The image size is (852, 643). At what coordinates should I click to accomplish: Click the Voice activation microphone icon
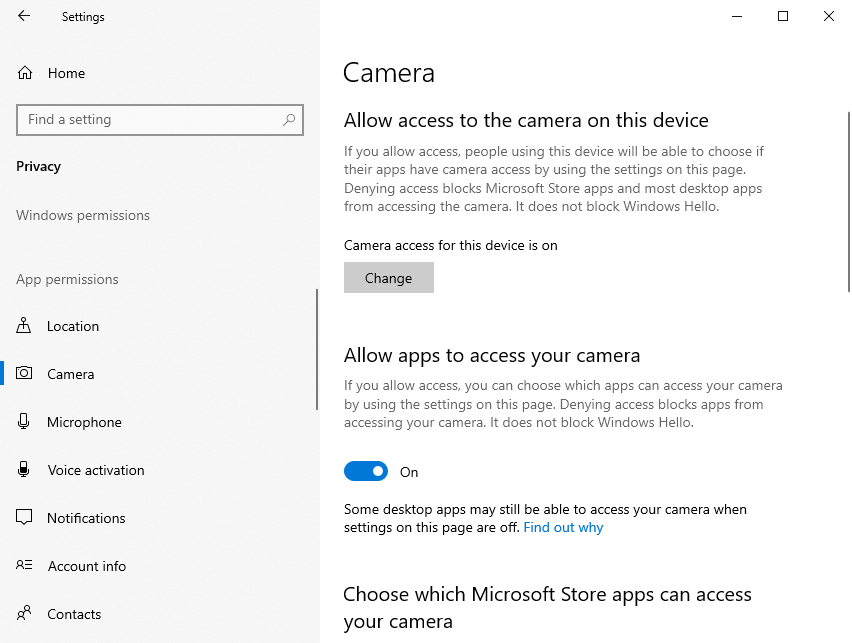[22, 470]
